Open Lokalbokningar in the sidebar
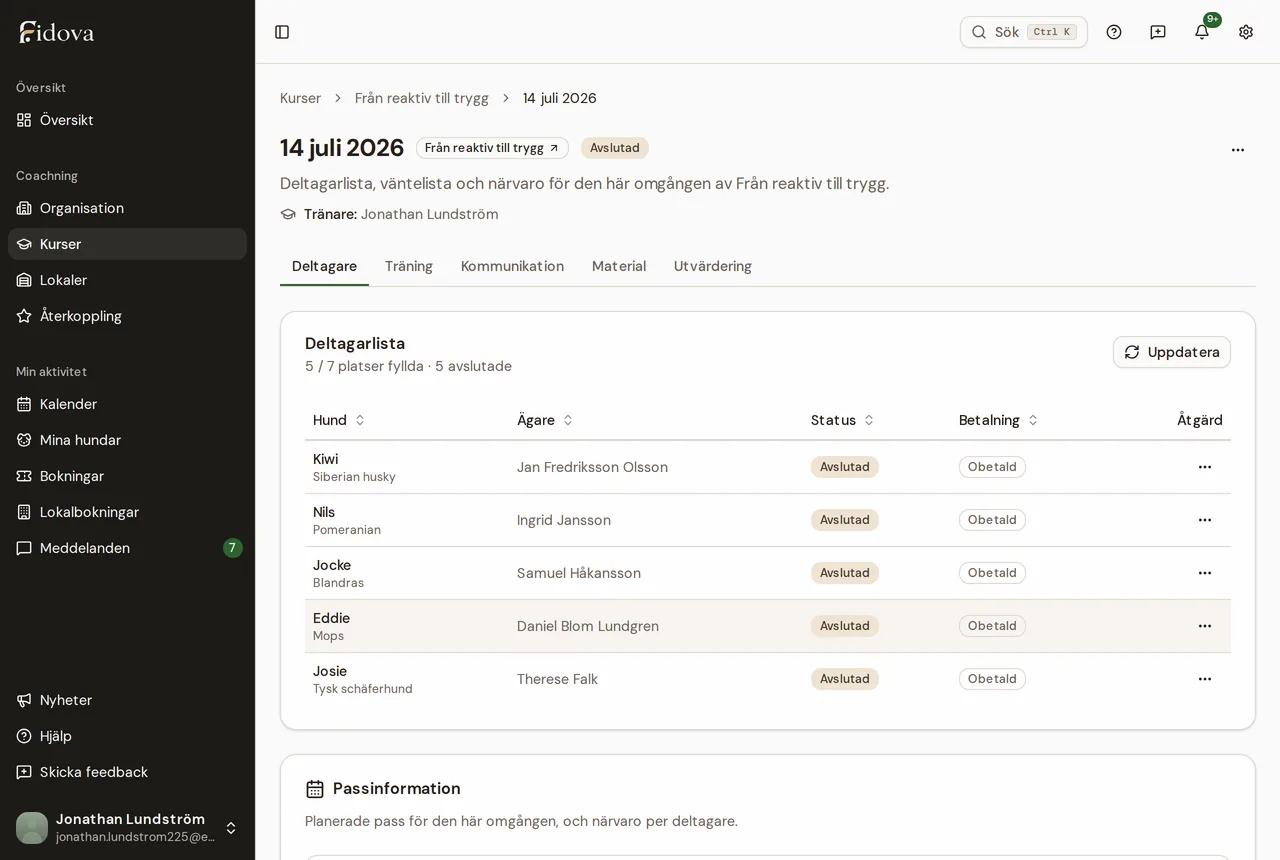The image size is (1280, 860). tap(127, 512)
